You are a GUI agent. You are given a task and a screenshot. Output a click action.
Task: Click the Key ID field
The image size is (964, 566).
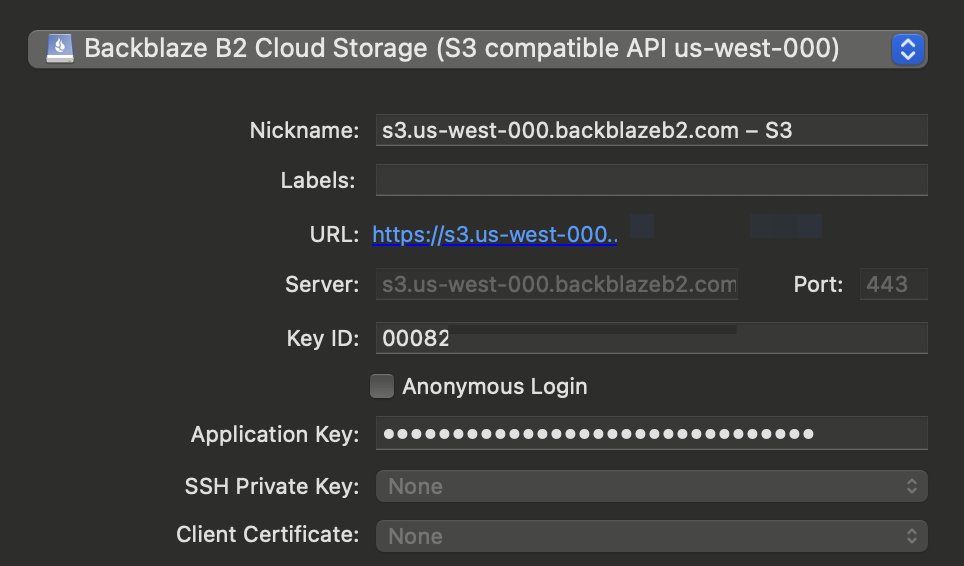coord(652,338)
